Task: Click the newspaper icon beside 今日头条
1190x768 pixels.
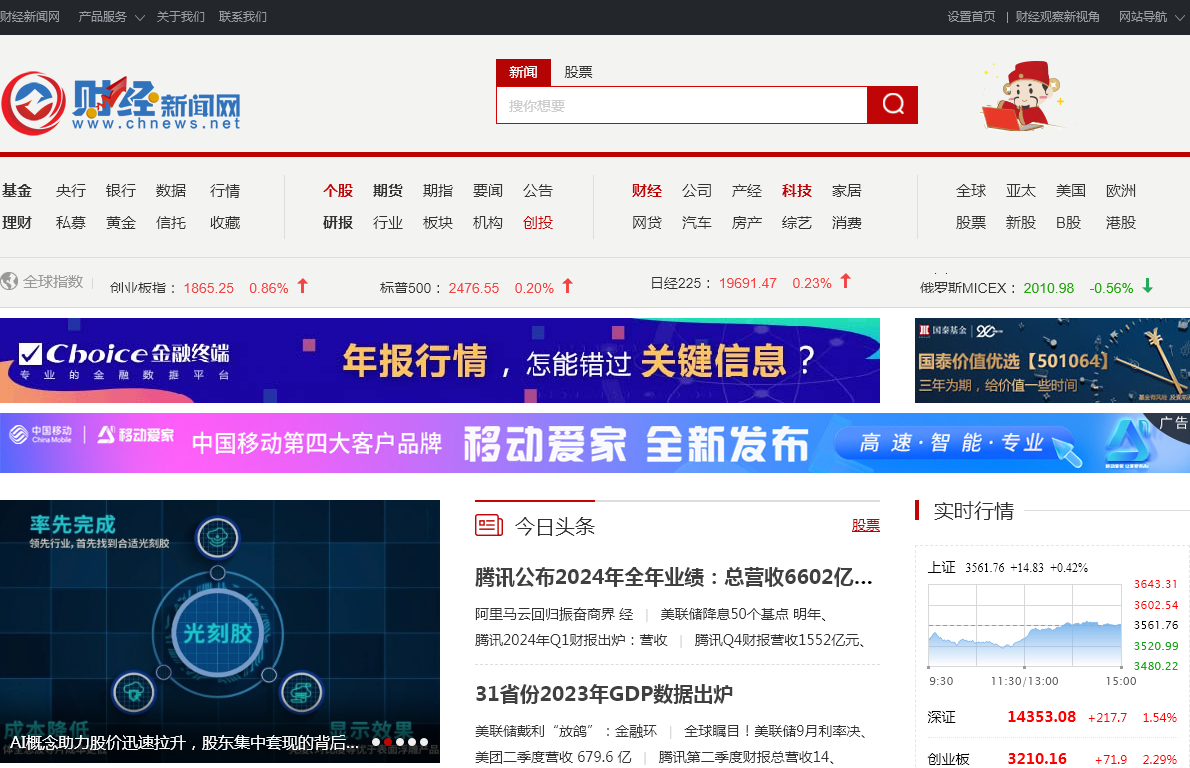Action: 489,525
